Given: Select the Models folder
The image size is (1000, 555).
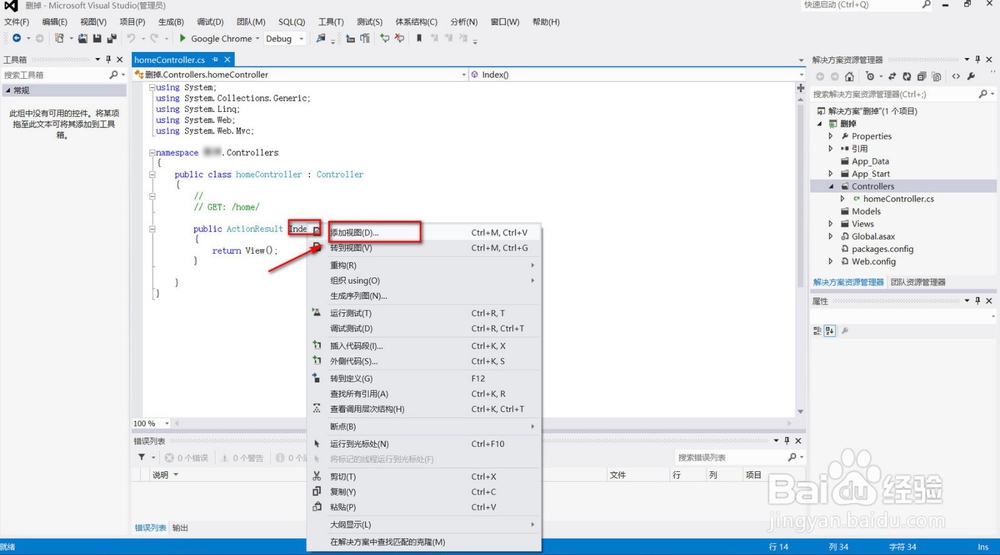Looking at the screenshot, I should (x=866, y=211).
